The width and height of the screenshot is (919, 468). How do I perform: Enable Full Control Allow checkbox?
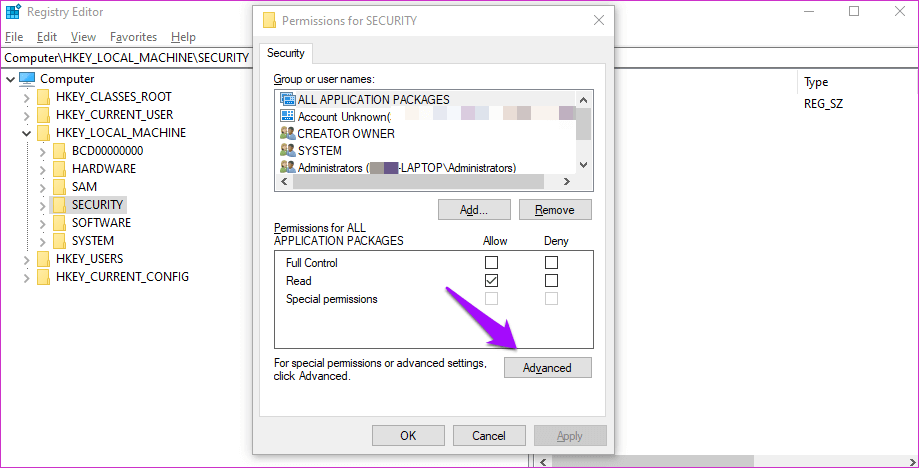click(x=491, y=263)
